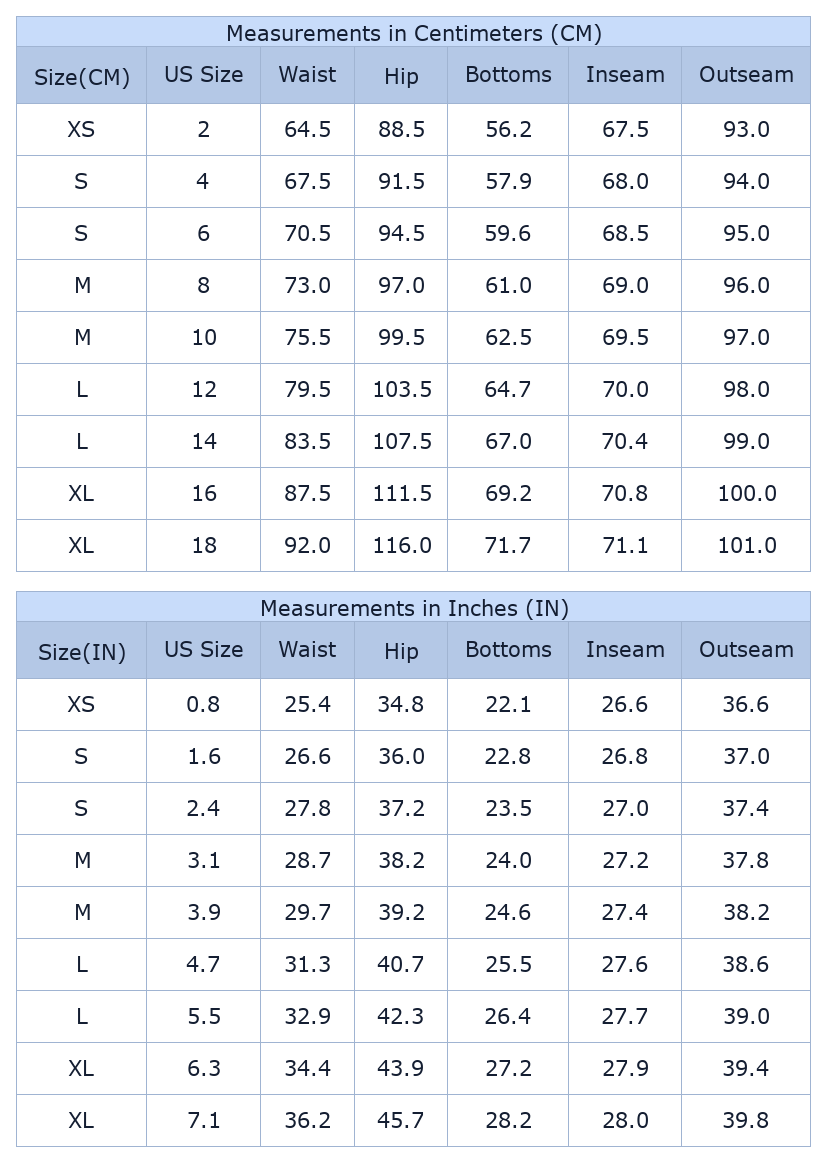Select the Size(IN) column header
Viewport: 826px width, 1172px height.
coord(82,652)
